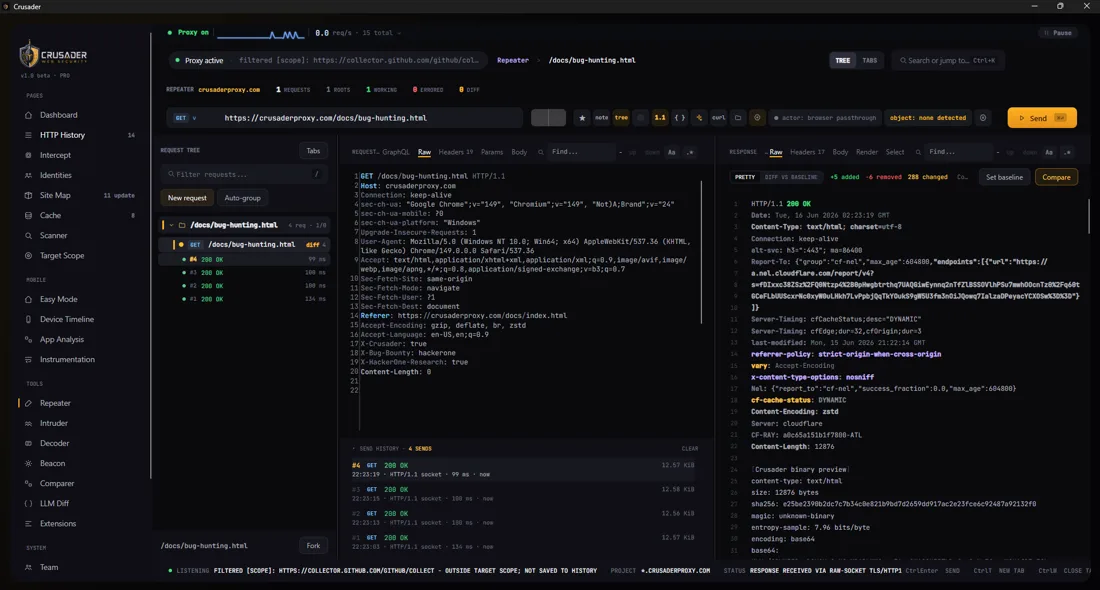Toggle the note chip in toolbar

click(x=601, y=118)
